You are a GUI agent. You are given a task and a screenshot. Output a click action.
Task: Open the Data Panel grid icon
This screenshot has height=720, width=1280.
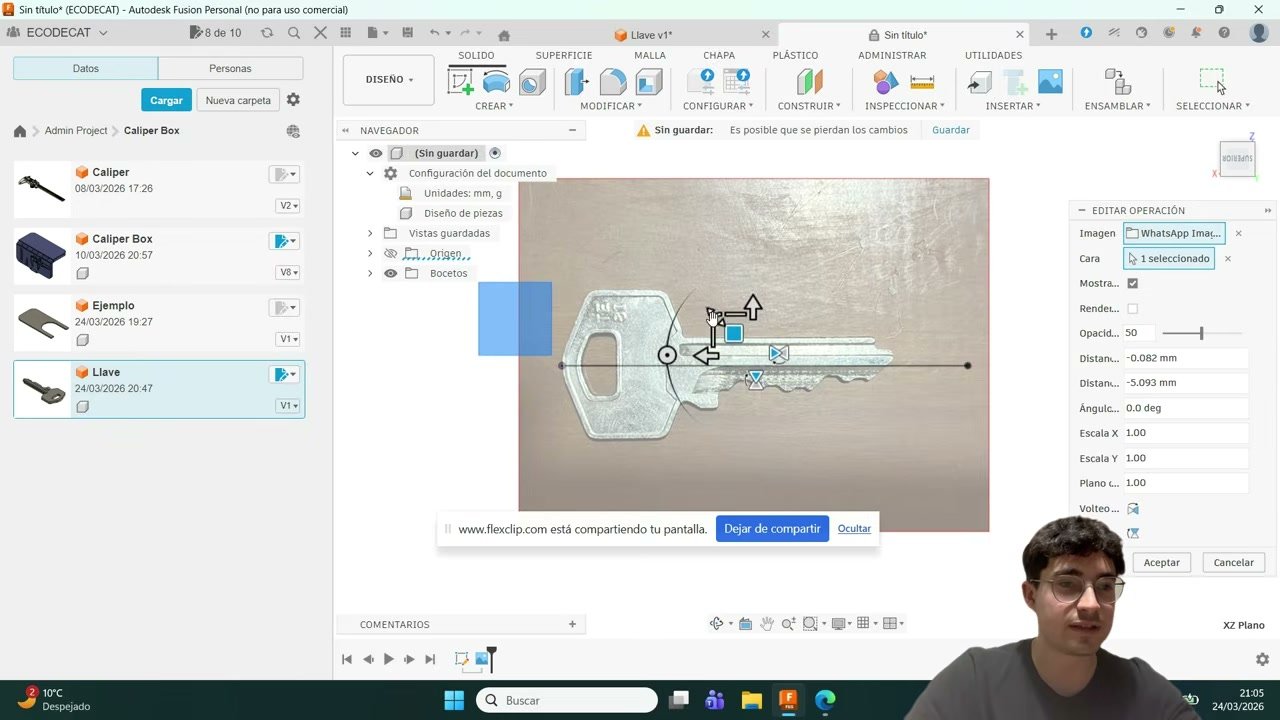click(345, 33)
